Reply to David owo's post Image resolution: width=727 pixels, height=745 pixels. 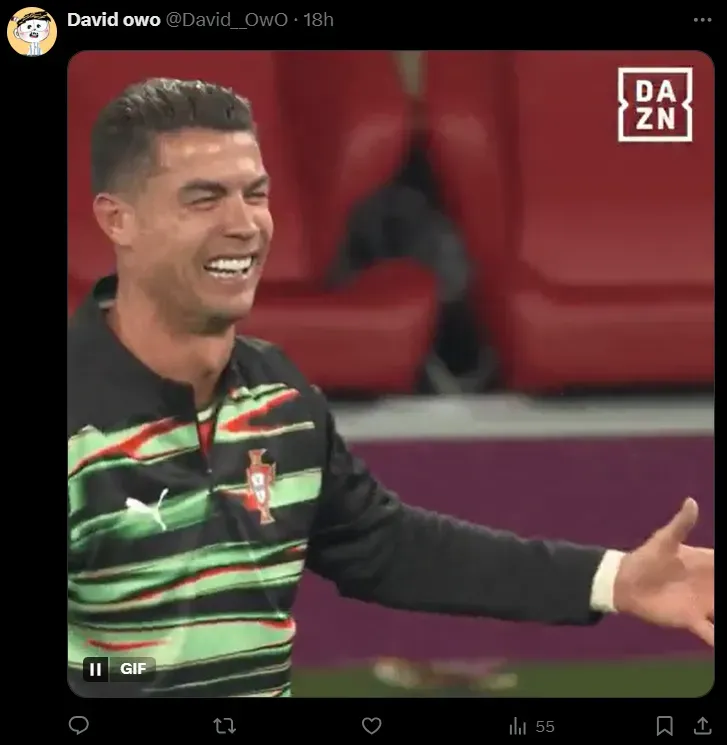point(79,726)
